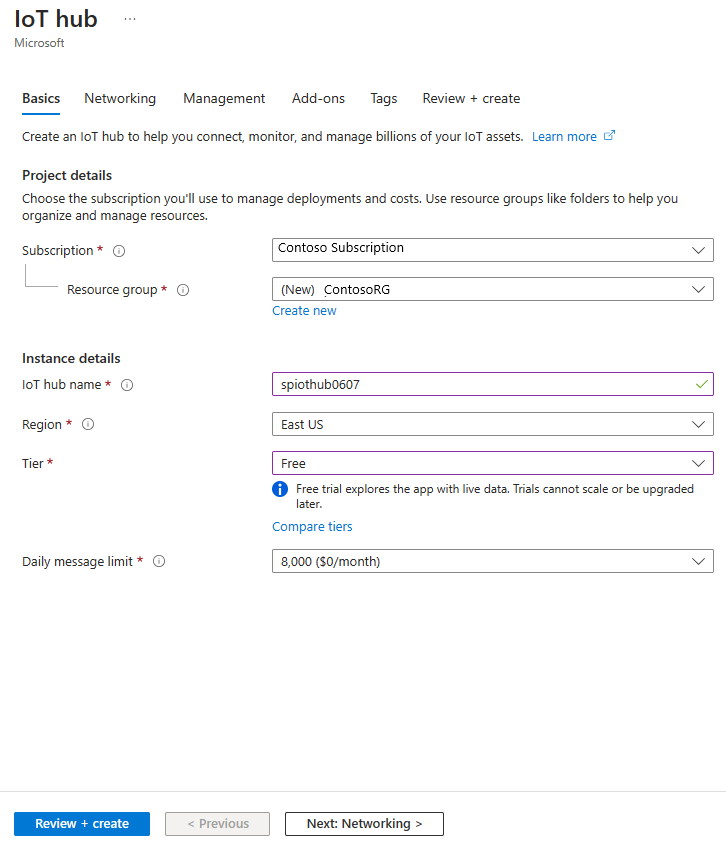
Task: Click the Daily message limit info icon
Action: [159, 561]
